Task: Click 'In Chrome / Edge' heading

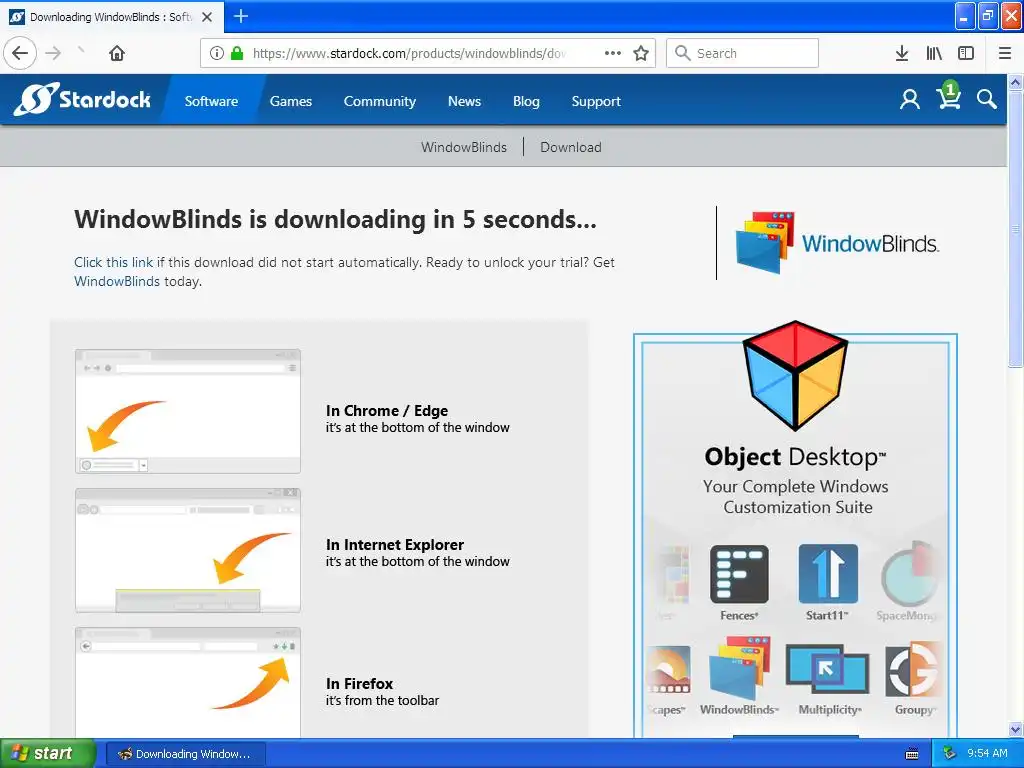Action: (387, 411)
